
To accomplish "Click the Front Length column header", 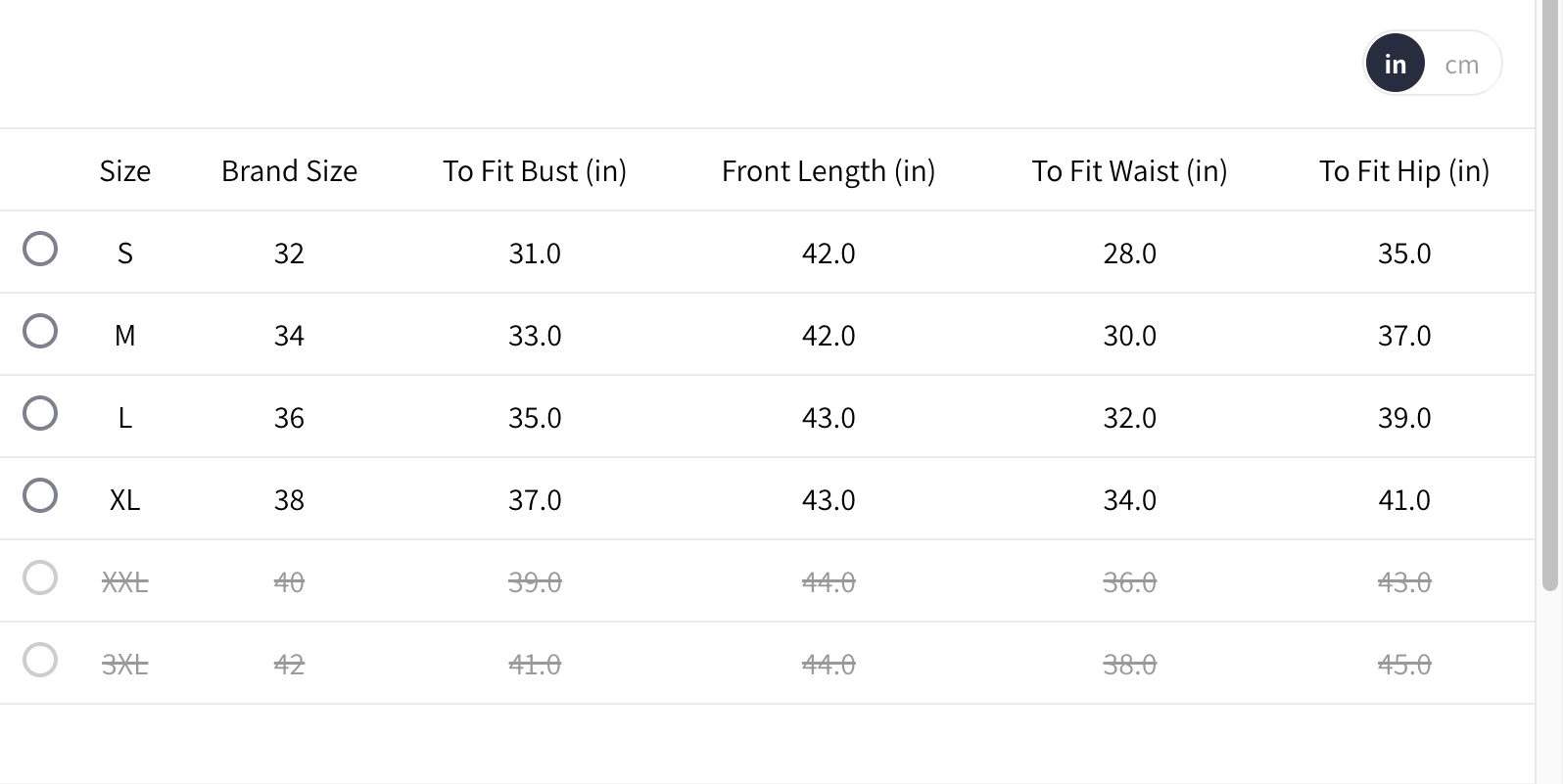I will (x=829, y=171).
